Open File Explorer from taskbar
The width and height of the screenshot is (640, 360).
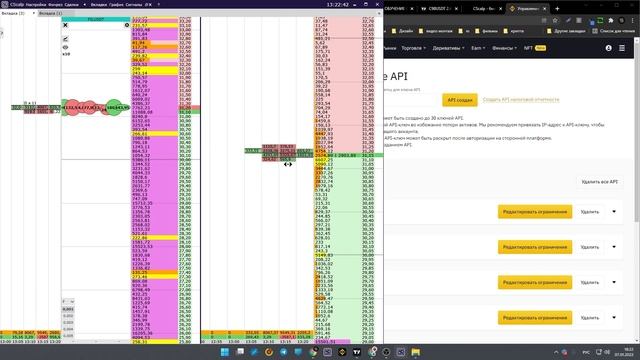click(x=416, y=352)
